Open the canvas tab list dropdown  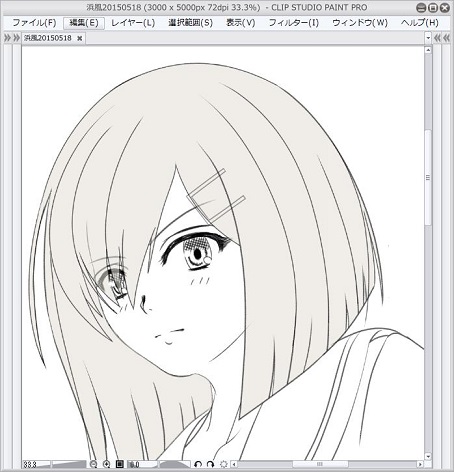[428, 38]
